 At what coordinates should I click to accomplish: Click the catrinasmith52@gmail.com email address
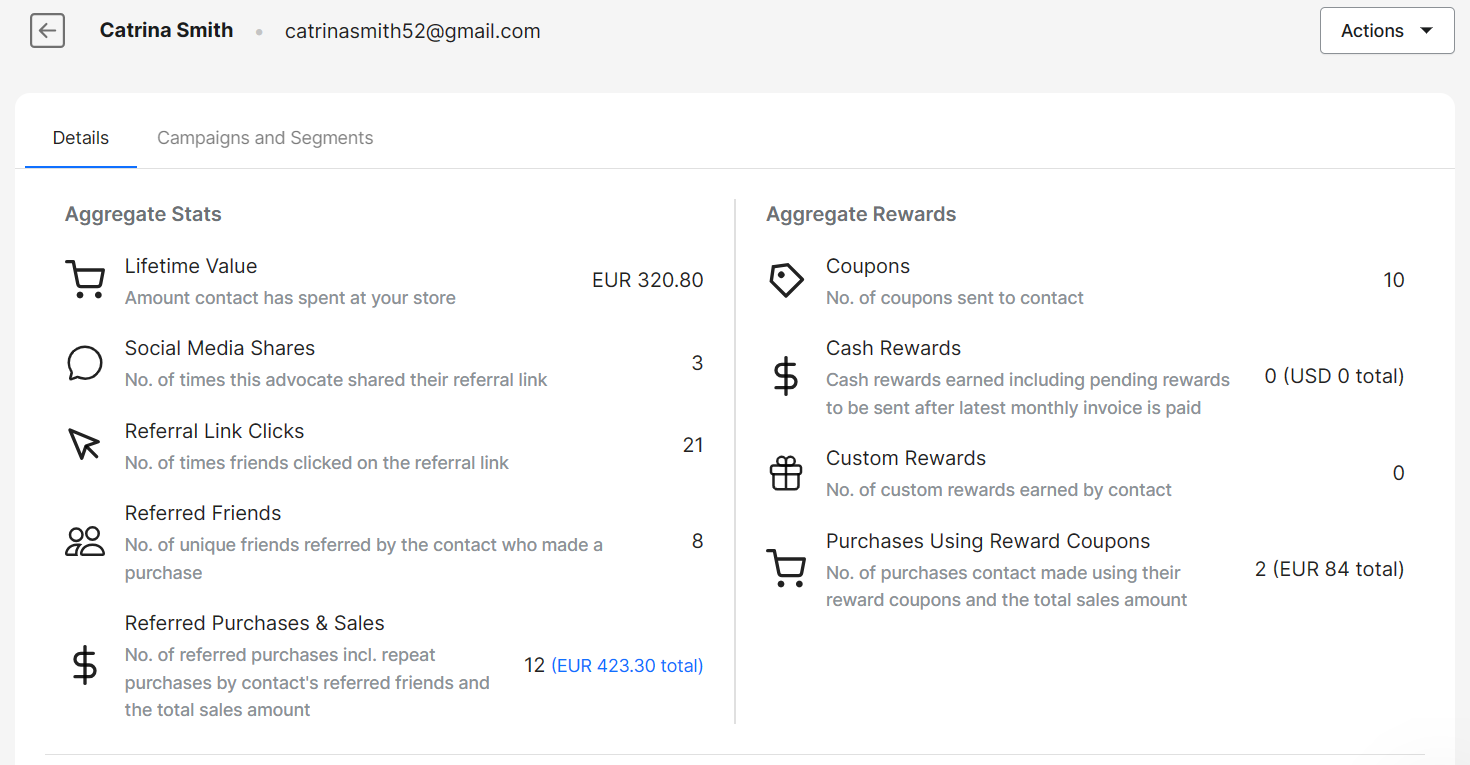click(412, 31)
